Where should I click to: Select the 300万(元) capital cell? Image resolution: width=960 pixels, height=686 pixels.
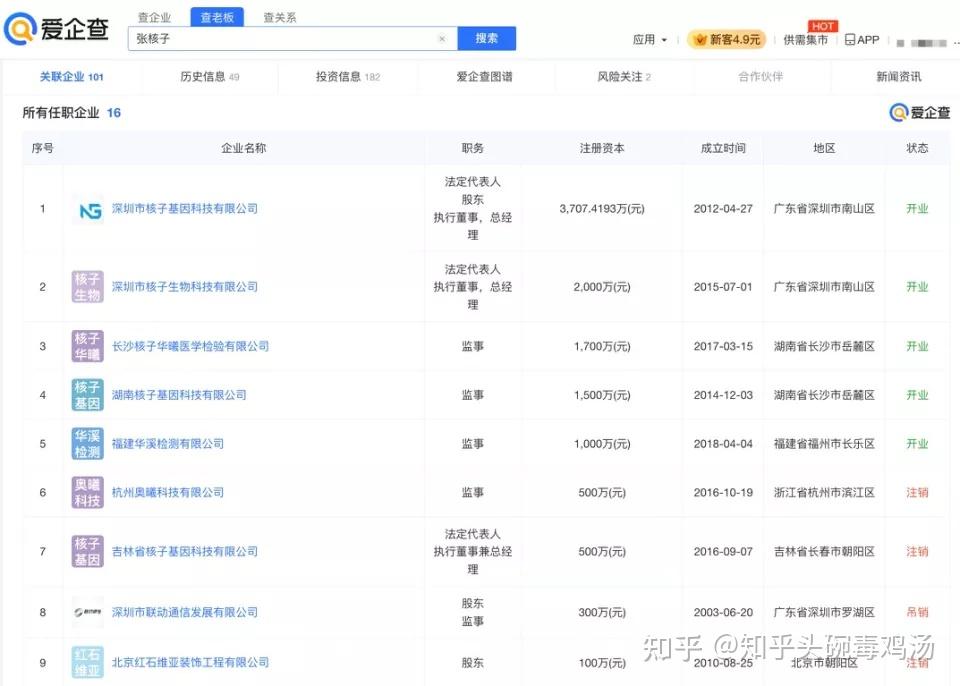click(x=602, y=612)
